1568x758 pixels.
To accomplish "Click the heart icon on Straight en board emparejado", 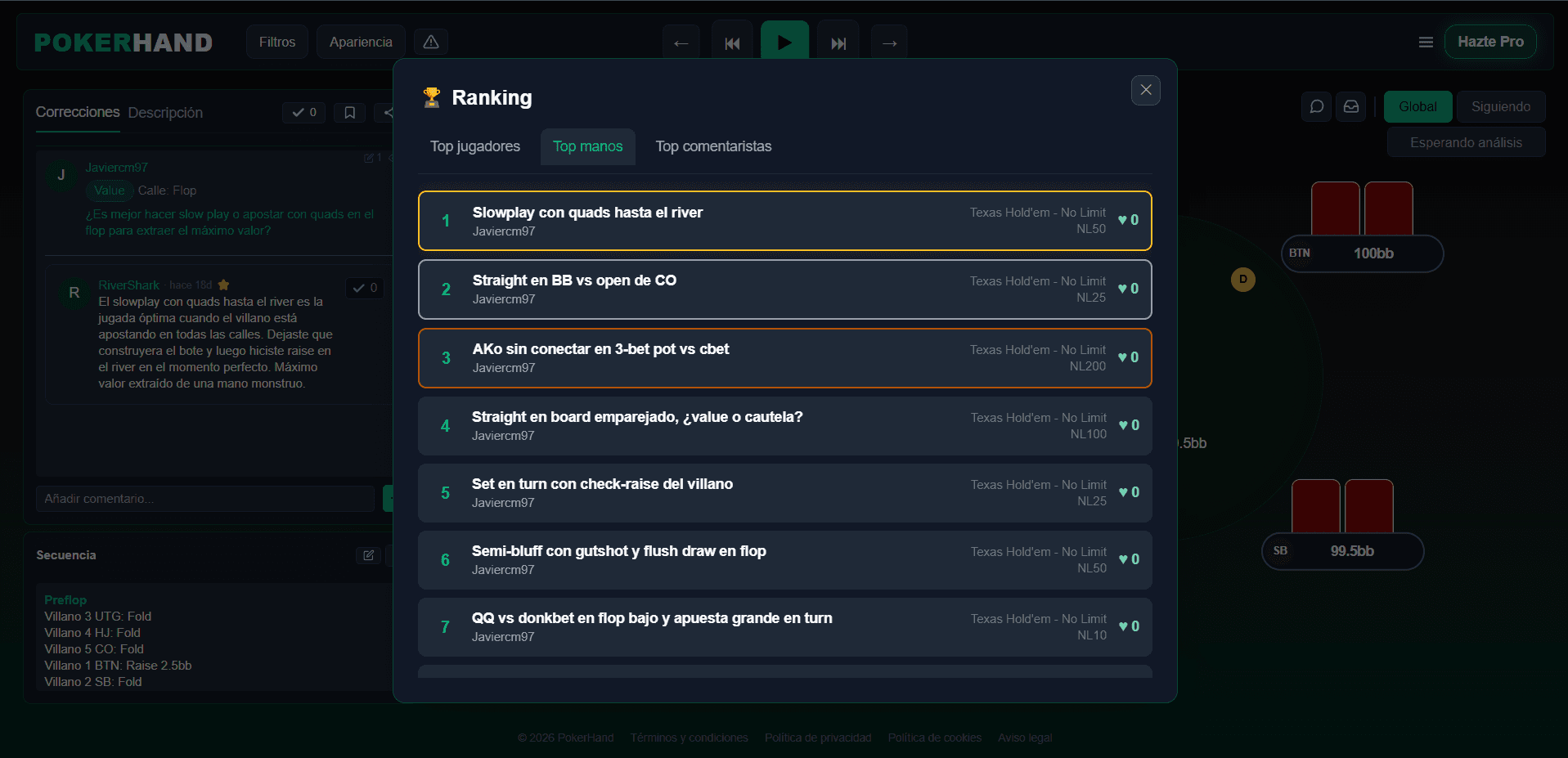I will (x=1124, y=425).
